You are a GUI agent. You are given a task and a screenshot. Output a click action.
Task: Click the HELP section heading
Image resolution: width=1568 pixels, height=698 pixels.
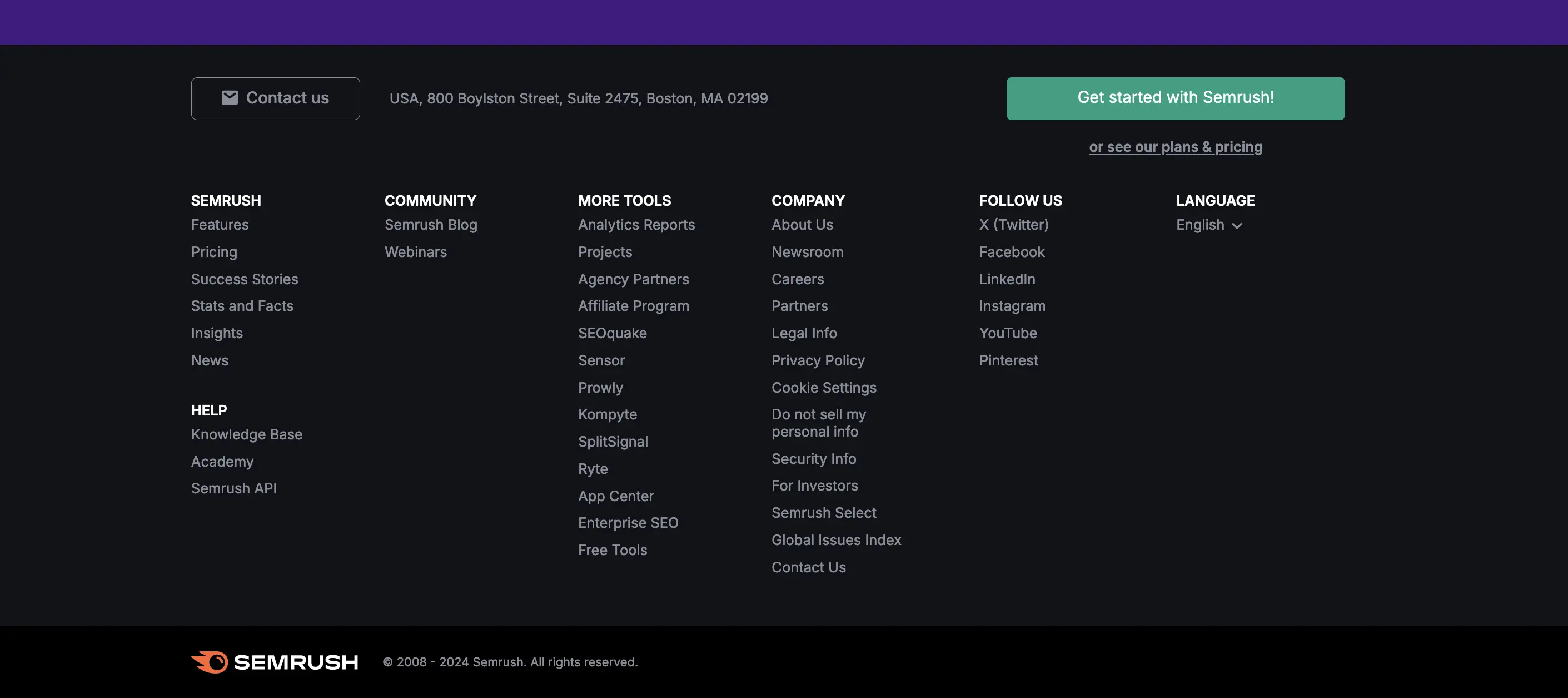[209, 410]
